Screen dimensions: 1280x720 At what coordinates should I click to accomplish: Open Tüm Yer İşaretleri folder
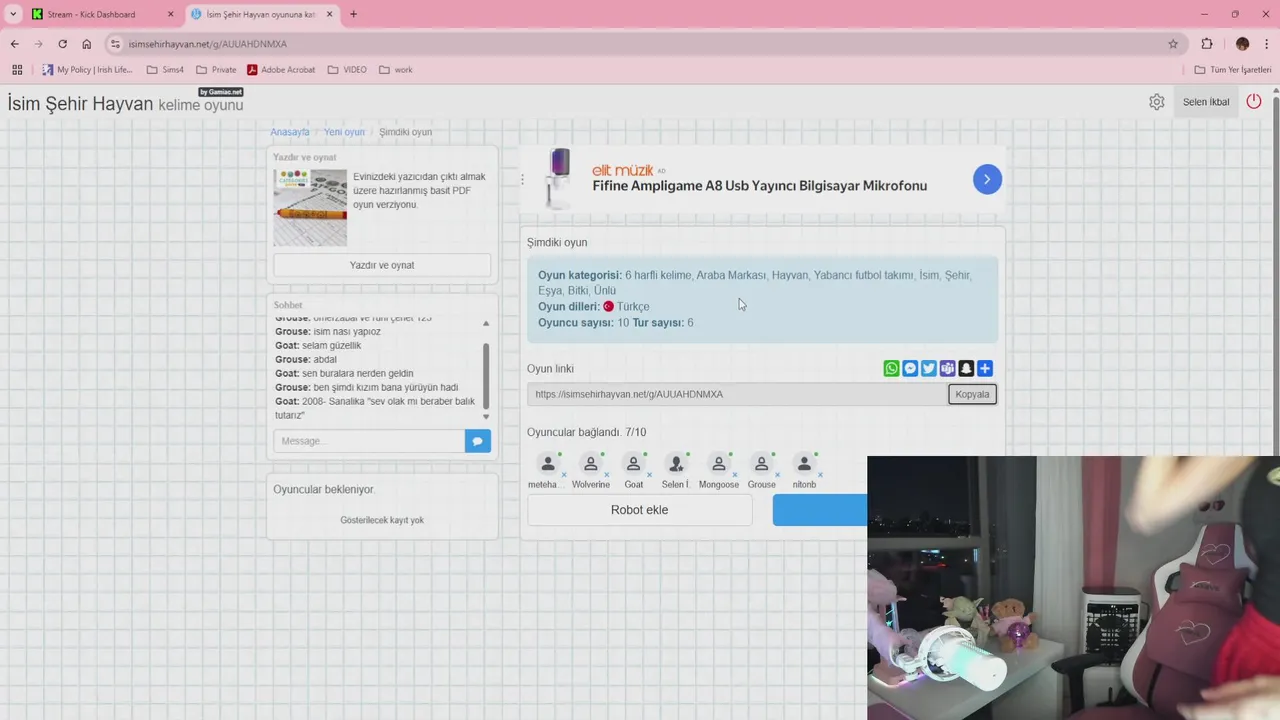[x=1232, y=70]
